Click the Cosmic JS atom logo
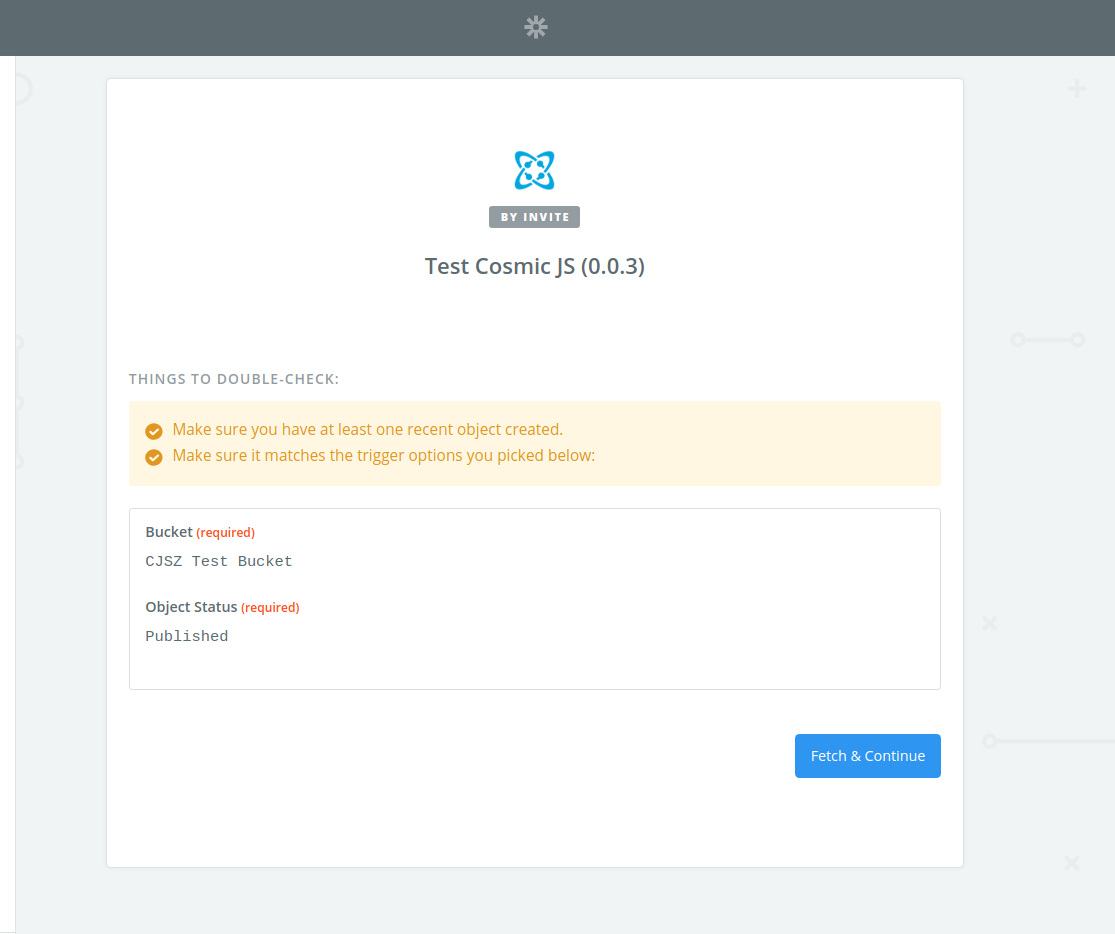The image size is (1115, 934). click(534, 170)
